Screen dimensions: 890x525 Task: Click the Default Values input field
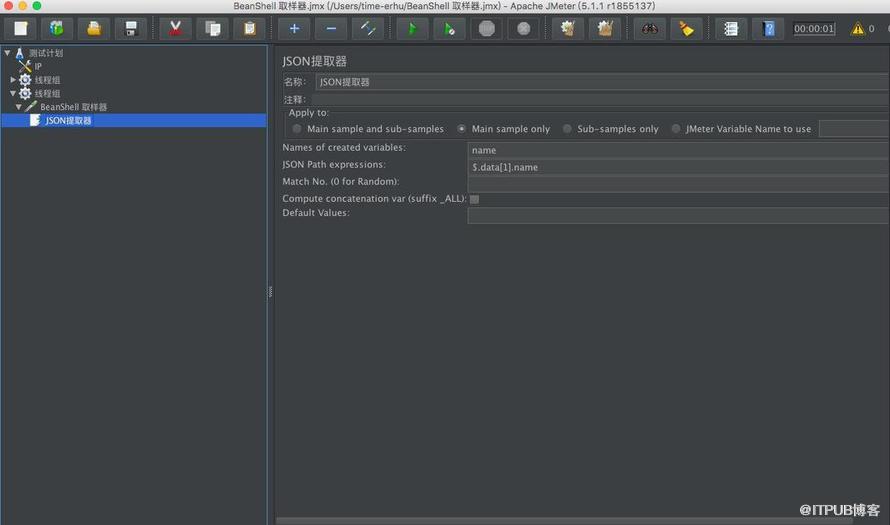point(678,216)
